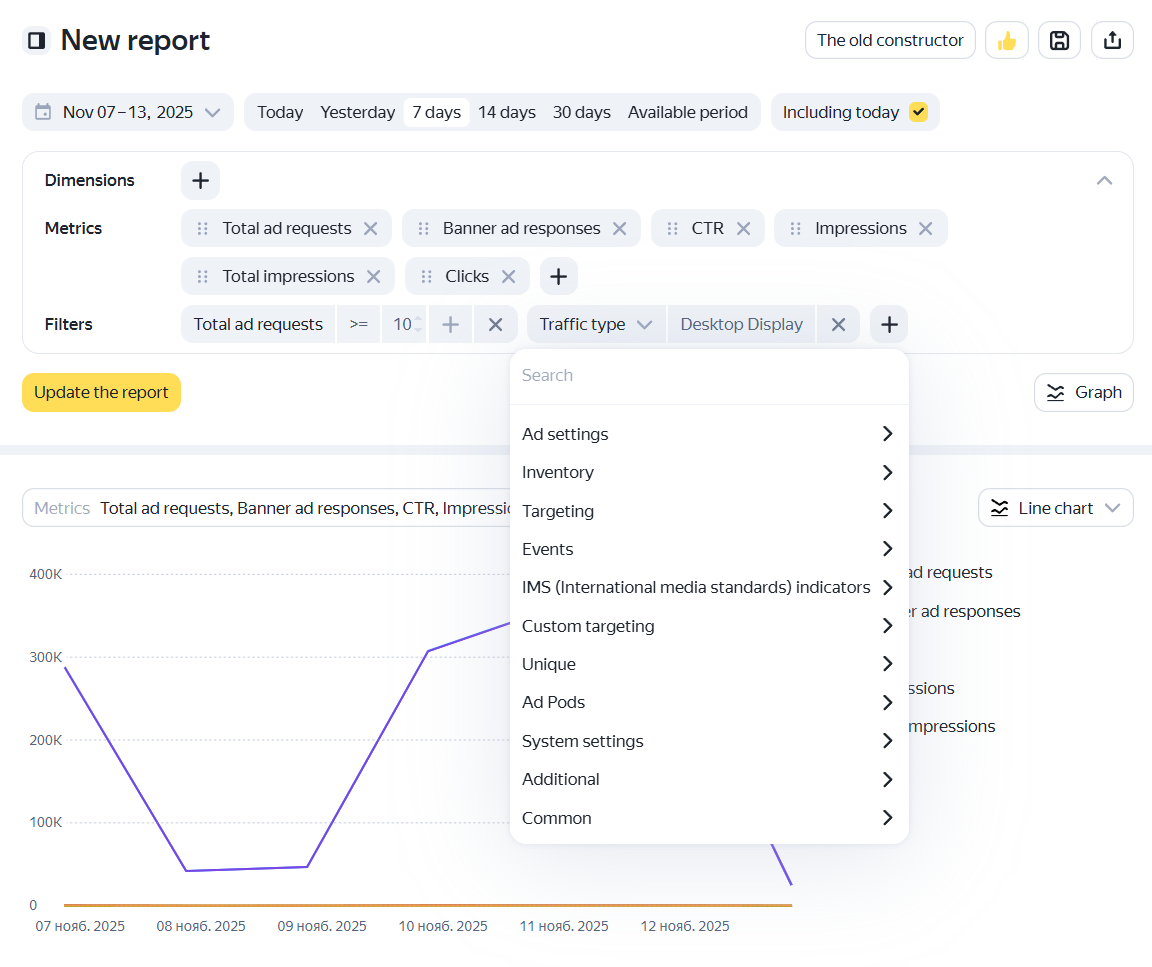The image size is (1152, 967).
Task: Save the report with floppy icon
Action: (x=1059, y=40)
